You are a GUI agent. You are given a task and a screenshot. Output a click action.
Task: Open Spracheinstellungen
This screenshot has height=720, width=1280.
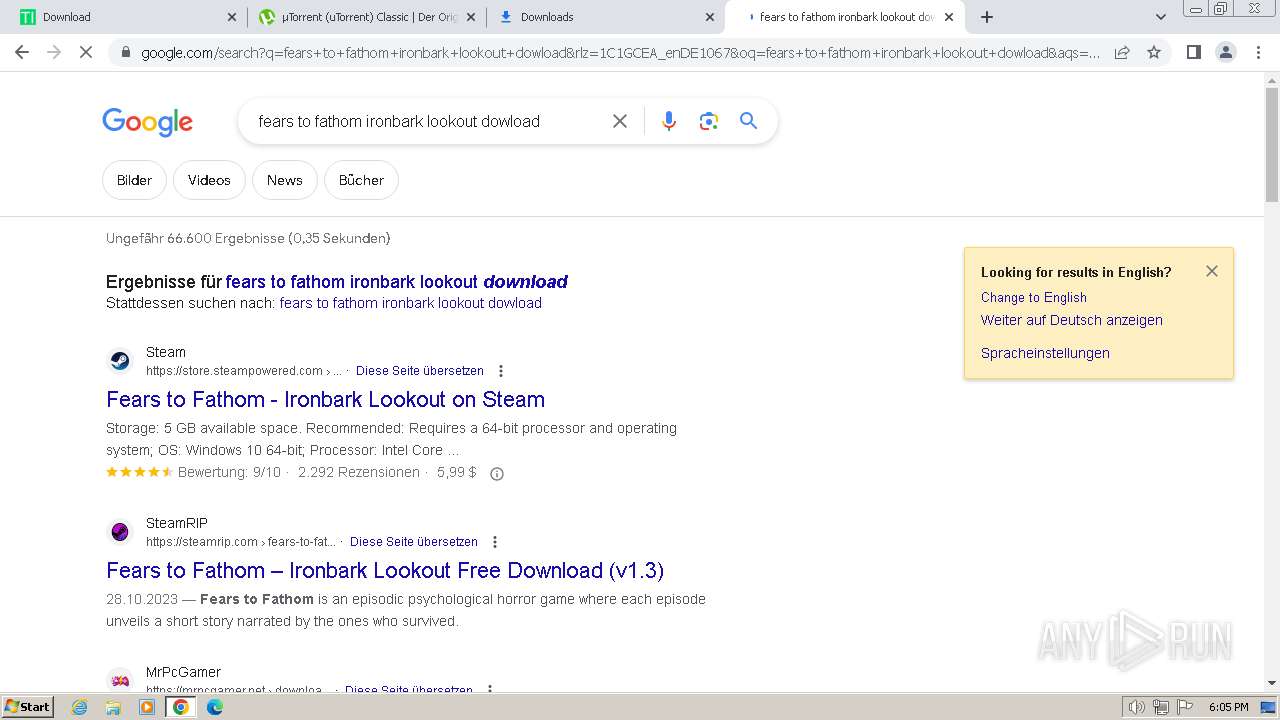[x=1045, y=353]
